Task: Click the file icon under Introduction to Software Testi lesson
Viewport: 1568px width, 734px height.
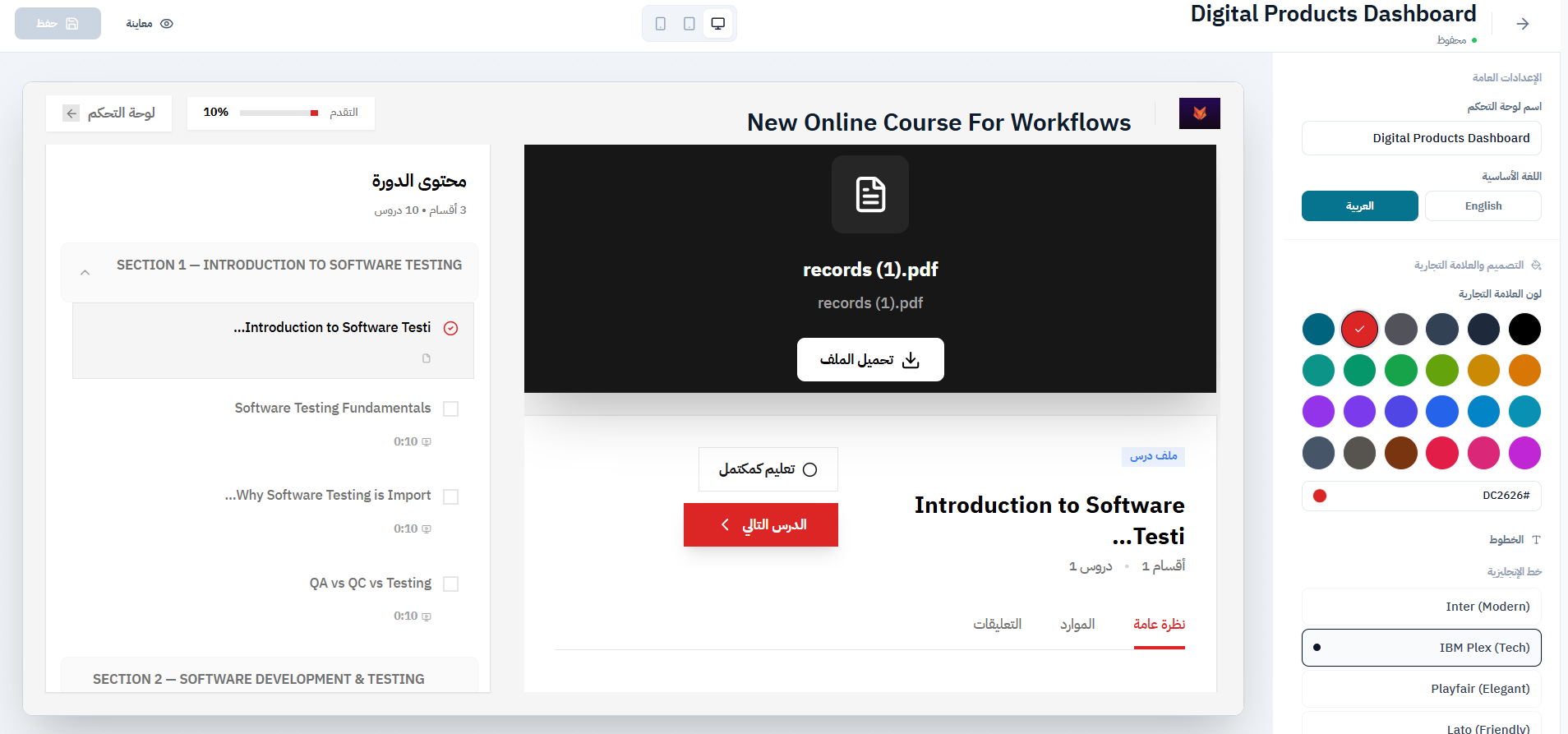Action: tap(427, 358)
